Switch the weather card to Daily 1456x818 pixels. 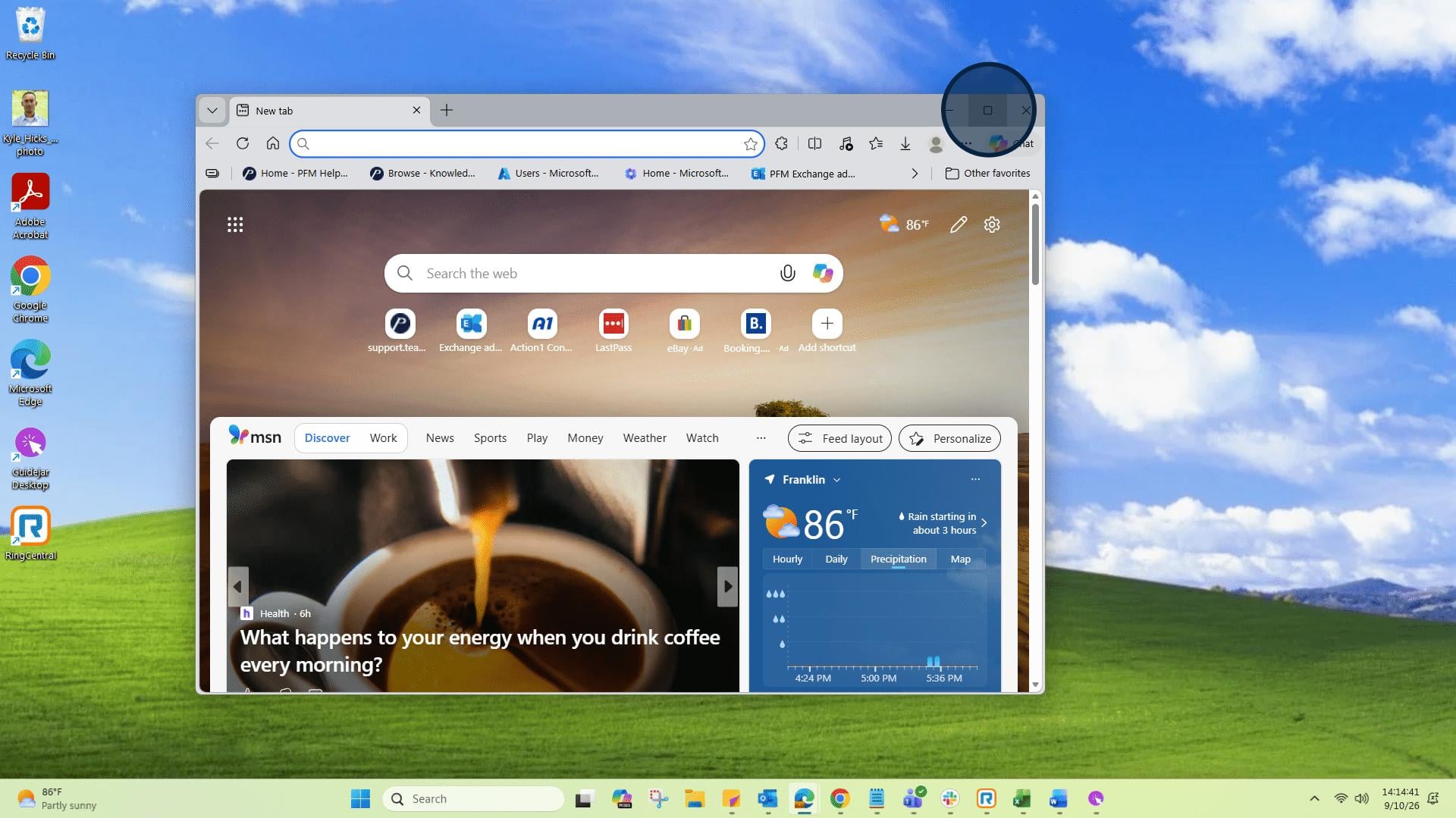836,559
